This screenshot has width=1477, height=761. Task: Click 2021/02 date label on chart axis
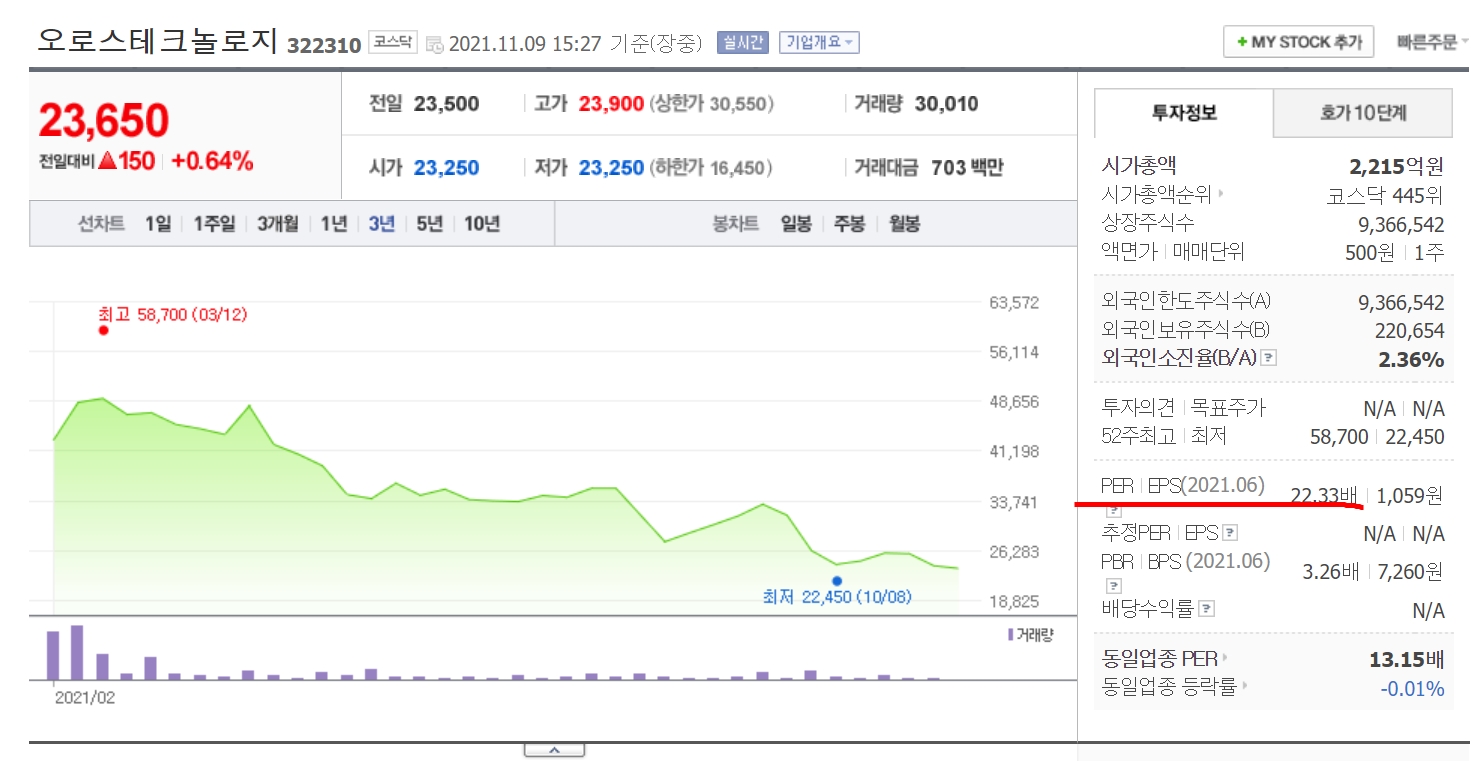(85, 698)
